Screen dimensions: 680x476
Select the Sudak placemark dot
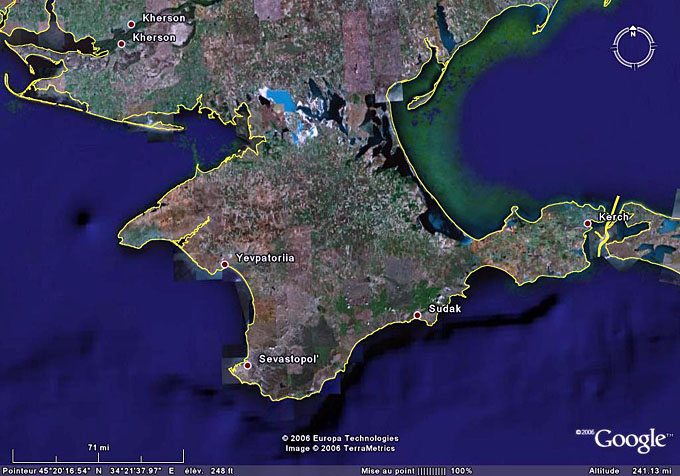pos(418,316)
